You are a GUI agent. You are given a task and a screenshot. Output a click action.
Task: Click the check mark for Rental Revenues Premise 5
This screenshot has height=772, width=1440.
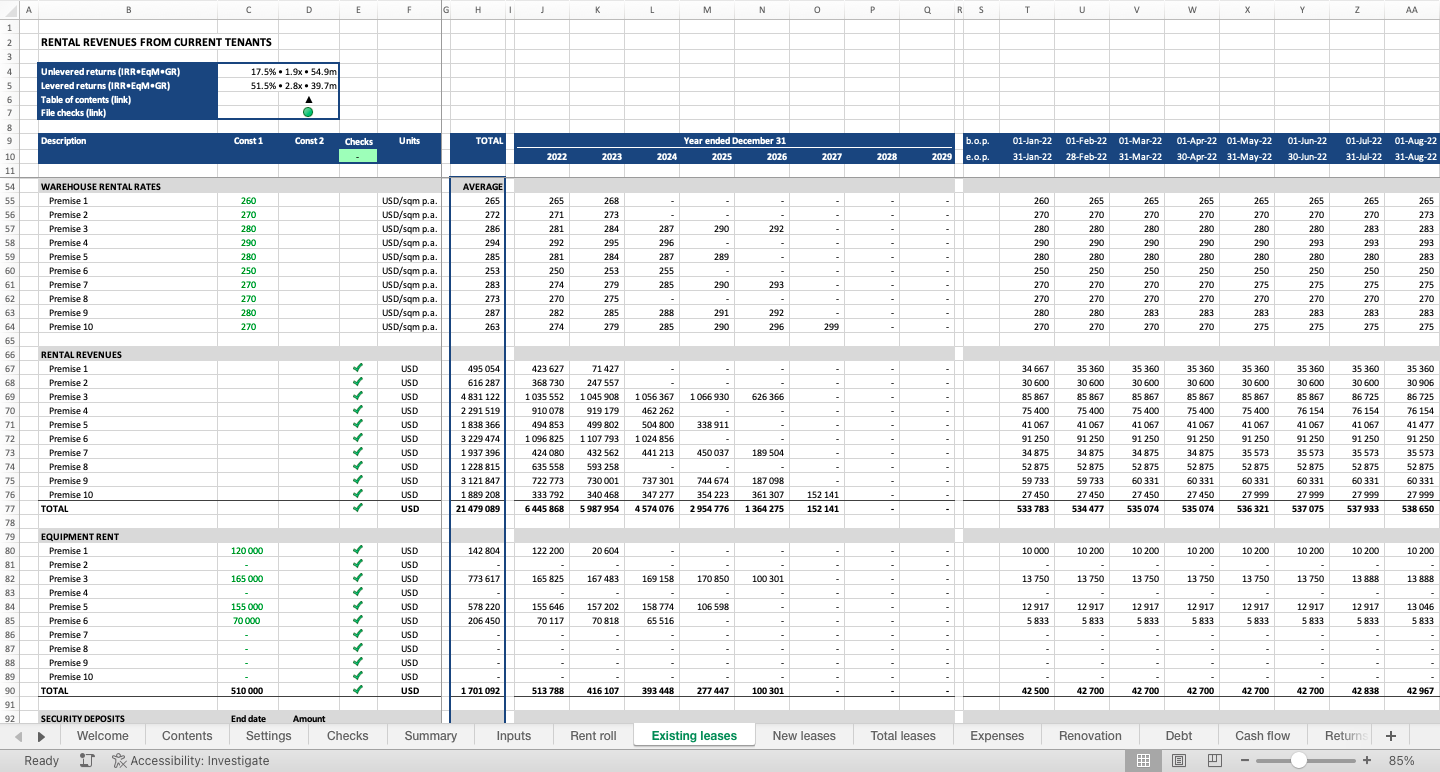click(x=358, y=424)
